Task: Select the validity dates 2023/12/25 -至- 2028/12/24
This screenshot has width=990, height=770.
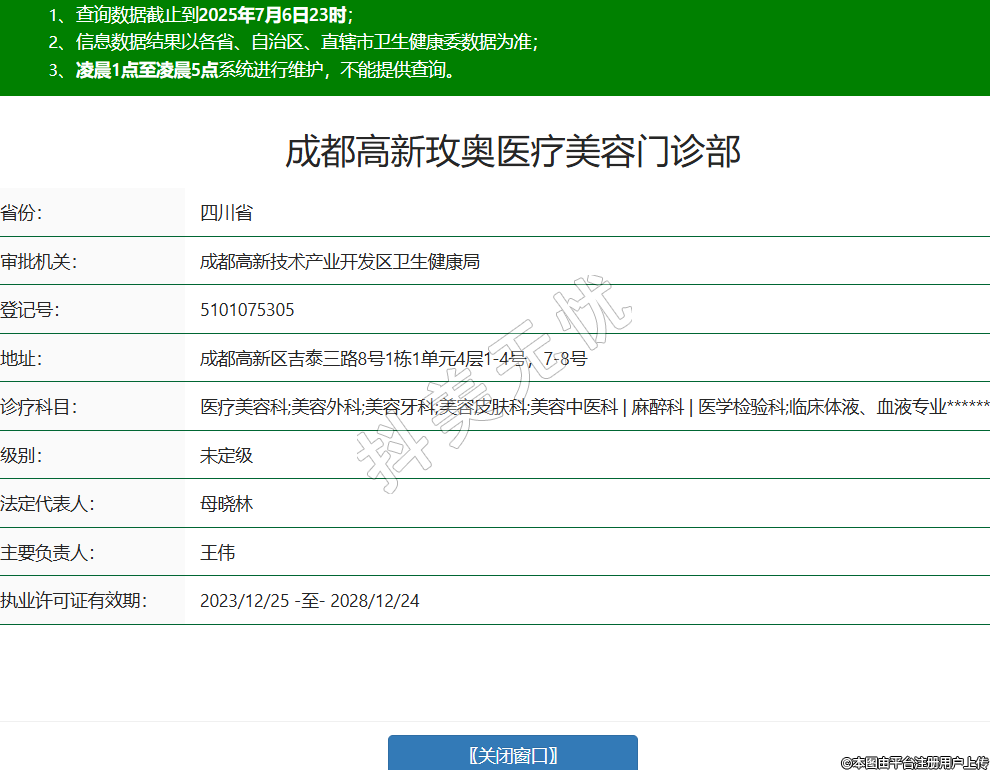Action: (x=310, y=601)
